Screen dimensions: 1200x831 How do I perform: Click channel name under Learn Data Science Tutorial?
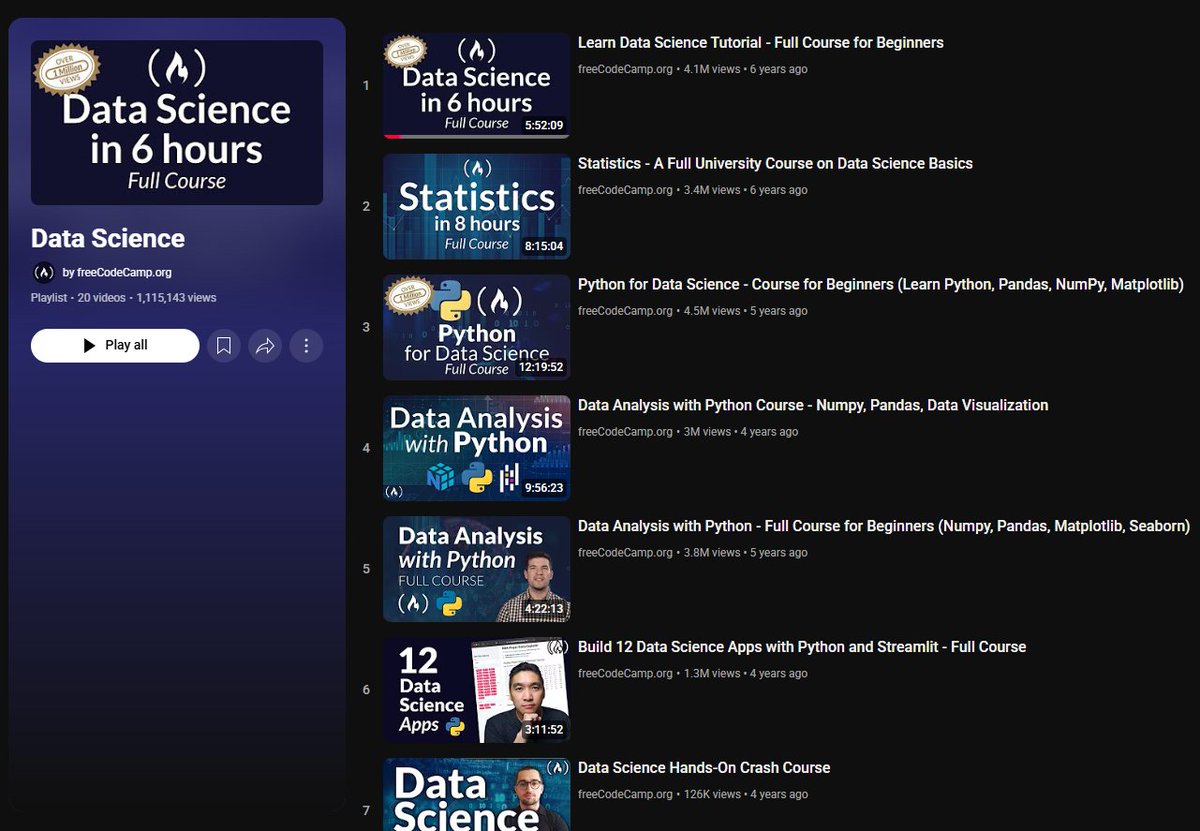tap(625, 69)
